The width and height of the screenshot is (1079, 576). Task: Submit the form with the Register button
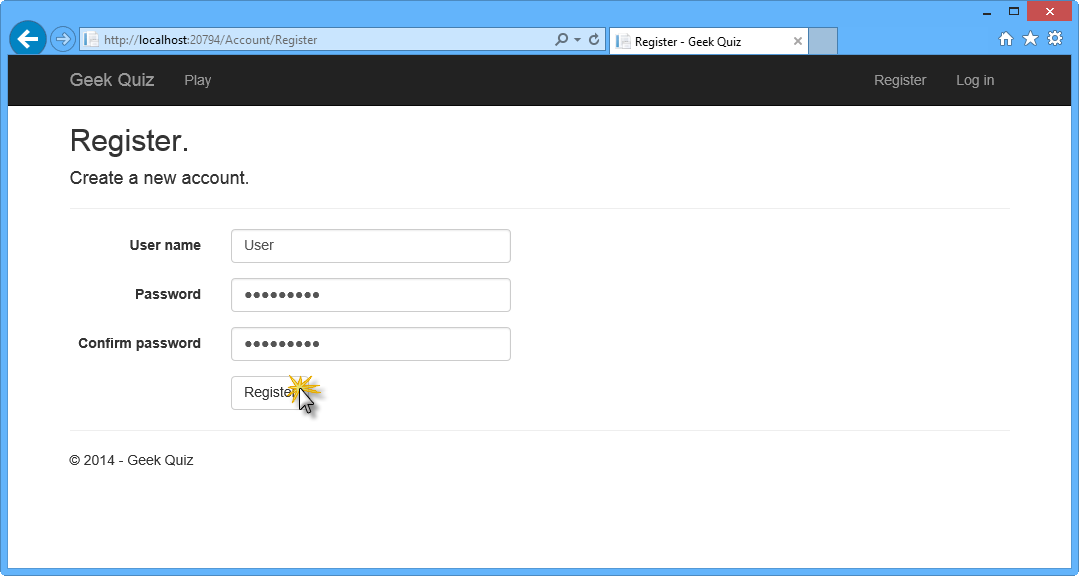(268, 392)
